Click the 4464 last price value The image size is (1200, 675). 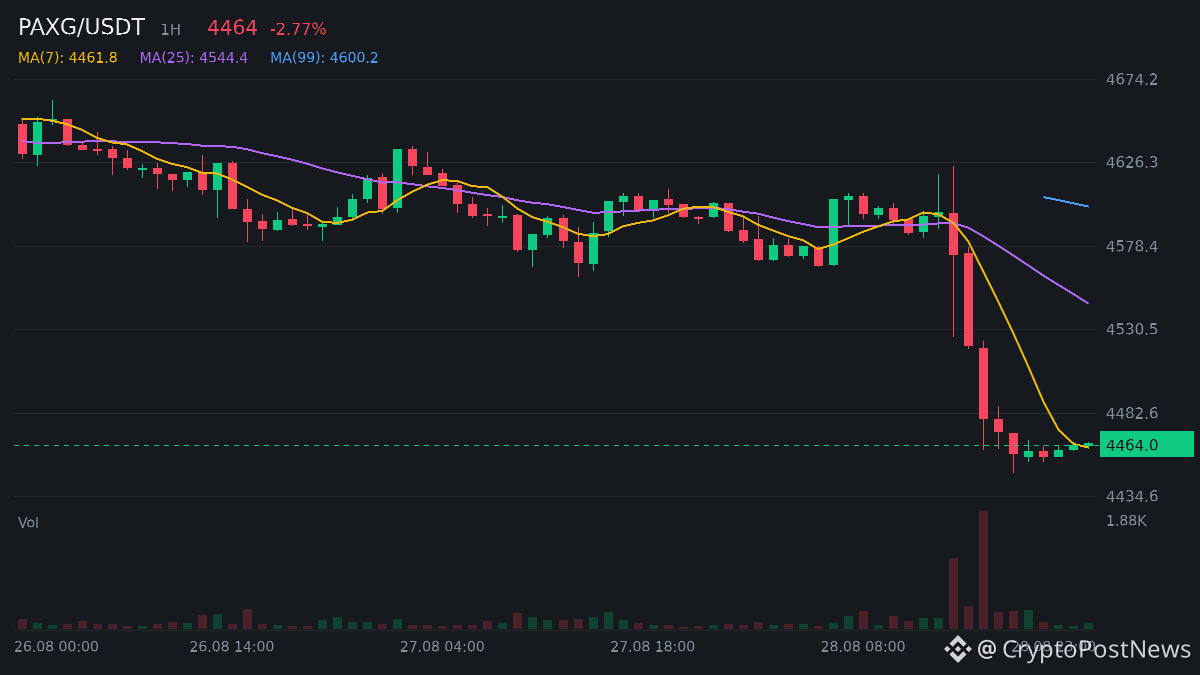(232, 28)
